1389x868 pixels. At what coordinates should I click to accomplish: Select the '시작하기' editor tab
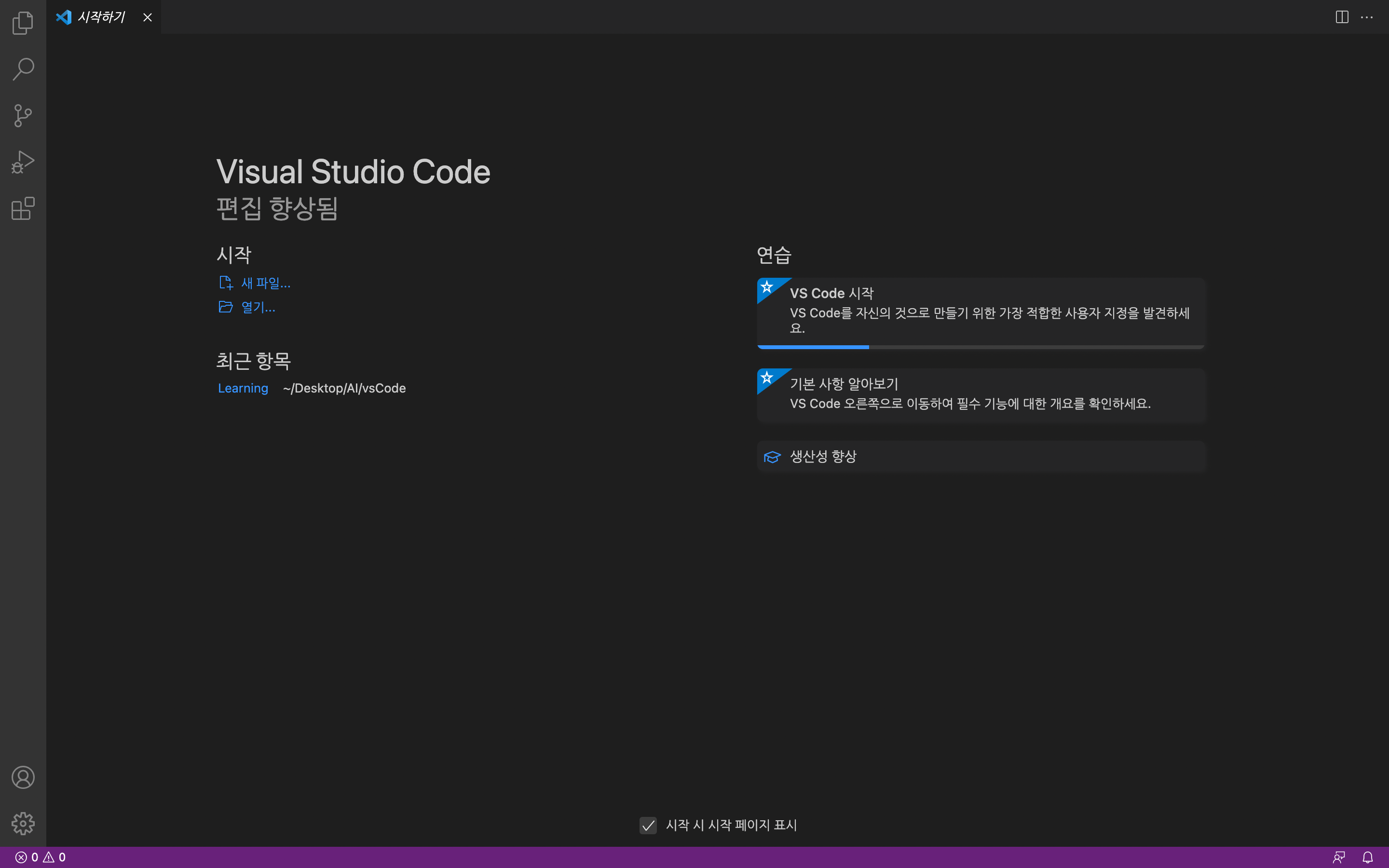coord(101,17)
